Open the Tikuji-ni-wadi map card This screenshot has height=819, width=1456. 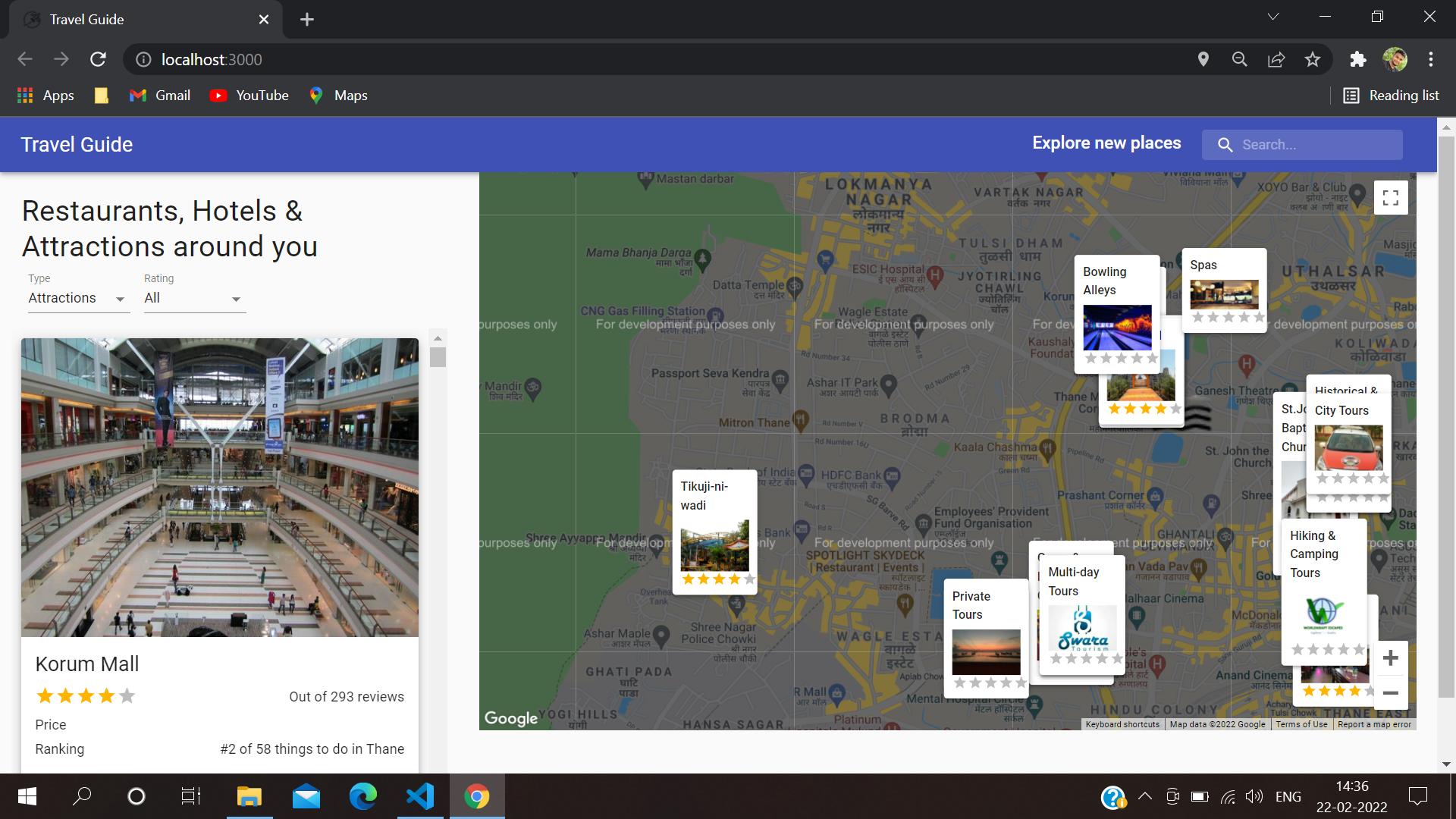click(714, 532)
